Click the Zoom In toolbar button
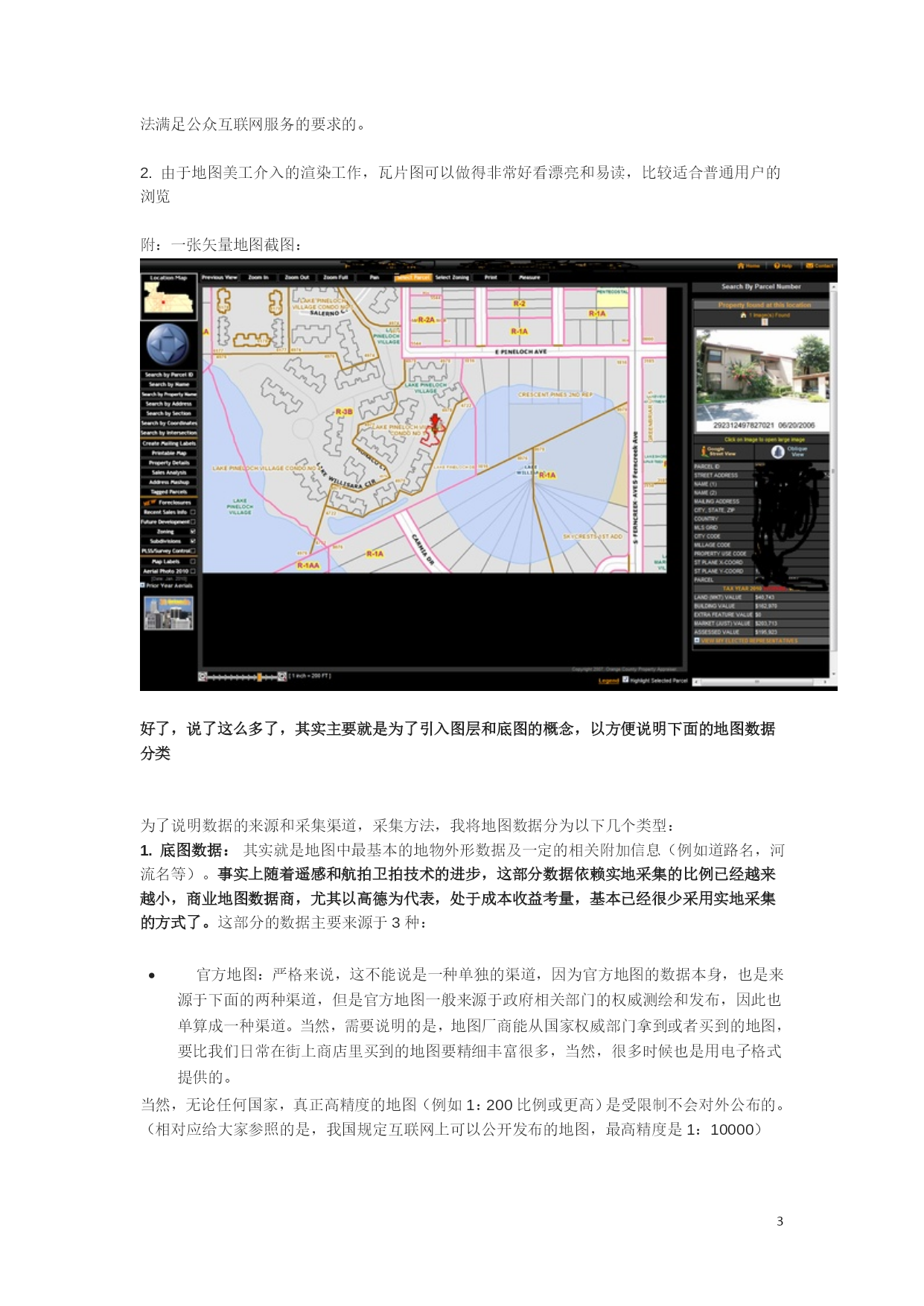Screen dimensions: 924x1306 point(258,278)
